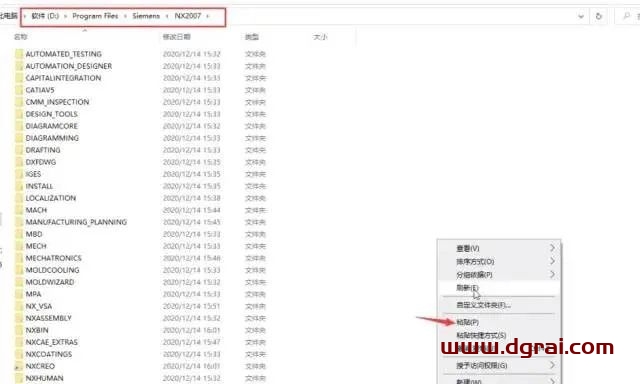Viewport: 640px width, 384px height.
Task: Choose 自定义文件夹(F)... from context menu
Action: click(x=500, y=305)
